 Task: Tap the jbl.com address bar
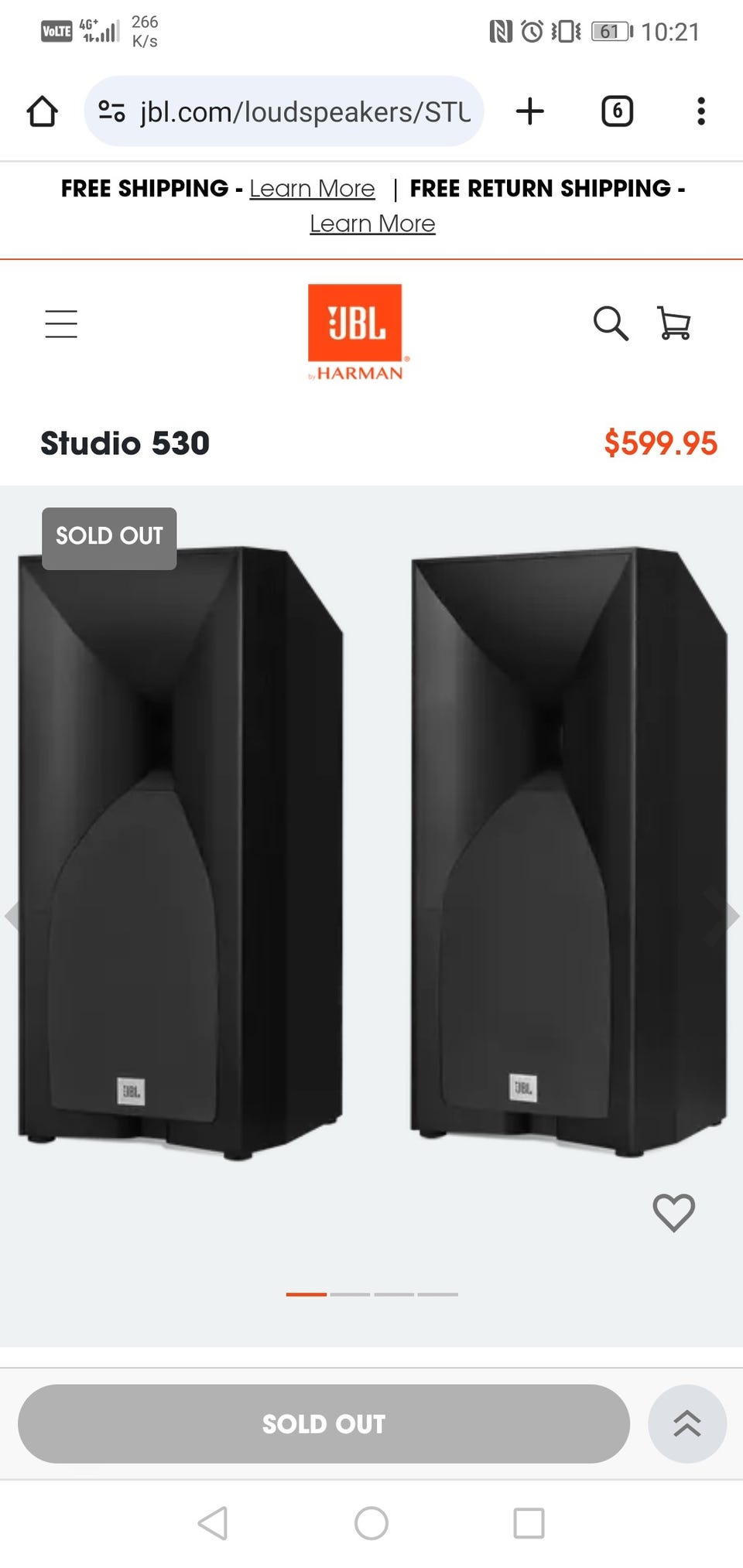pos(284,111)
